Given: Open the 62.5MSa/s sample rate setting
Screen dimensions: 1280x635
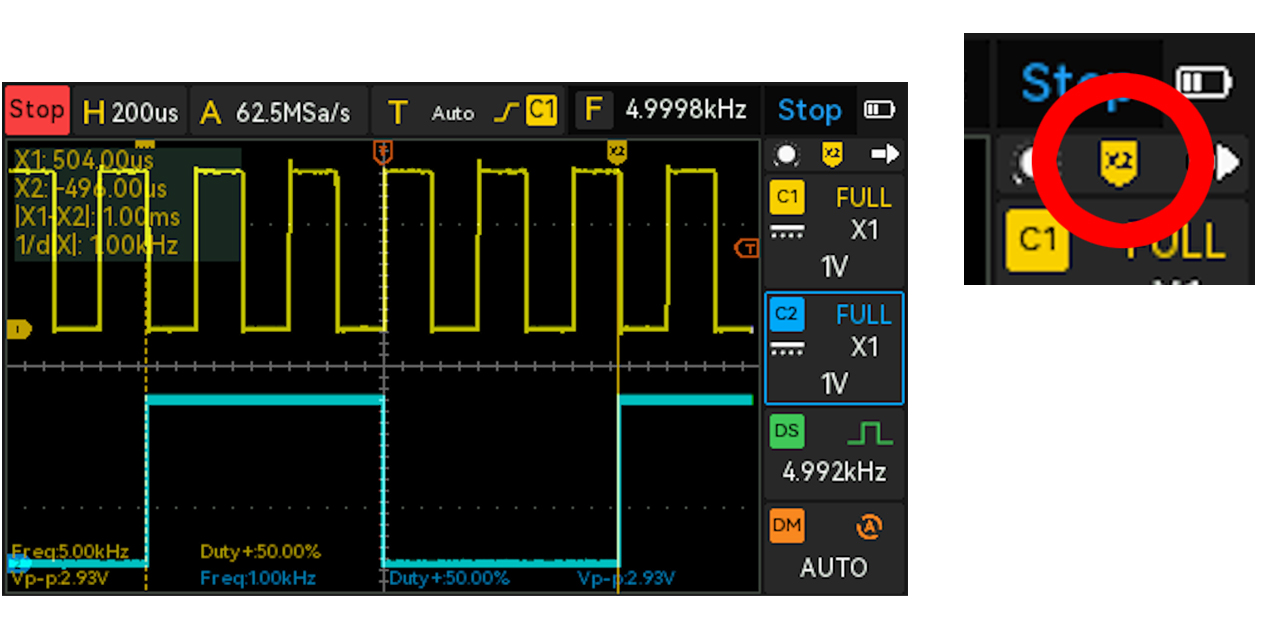Looking at the screenshot, I should [x=293, y=113].
